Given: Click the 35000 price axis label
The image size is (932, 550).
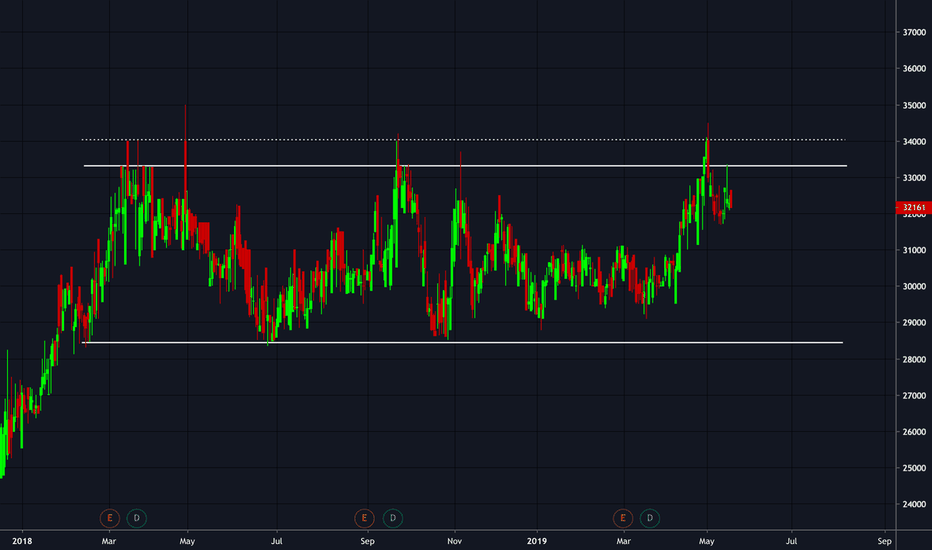Looking at the screenshot, I should coord(914,105).
